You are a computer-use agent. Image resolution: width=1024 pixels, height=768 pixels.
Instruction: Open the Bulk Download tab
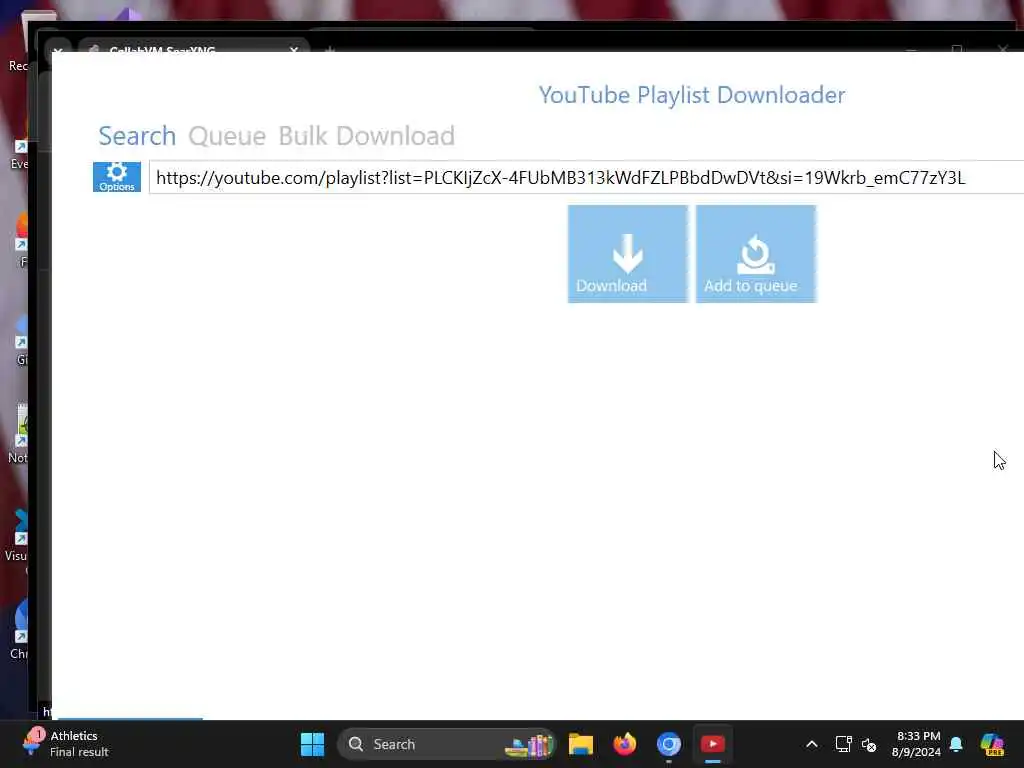(x=366, y=136)
